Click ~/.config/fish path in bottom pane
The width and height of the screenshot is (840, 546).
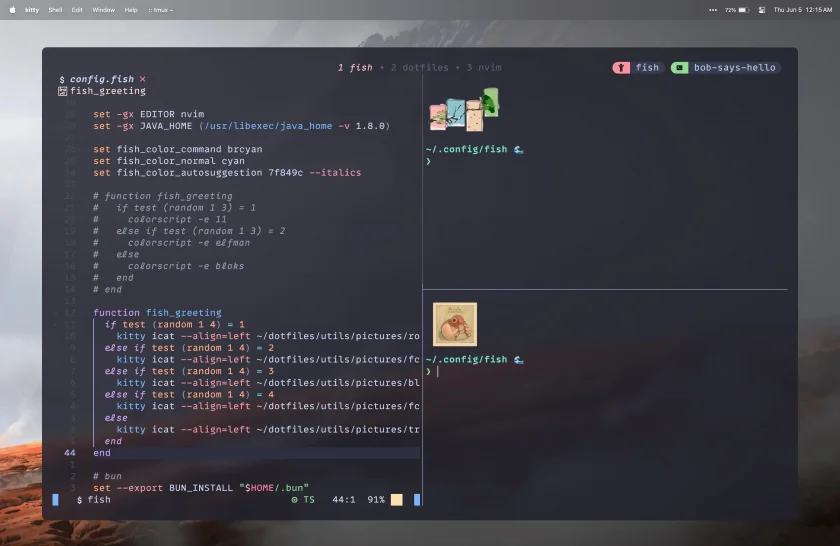[466, 360]
